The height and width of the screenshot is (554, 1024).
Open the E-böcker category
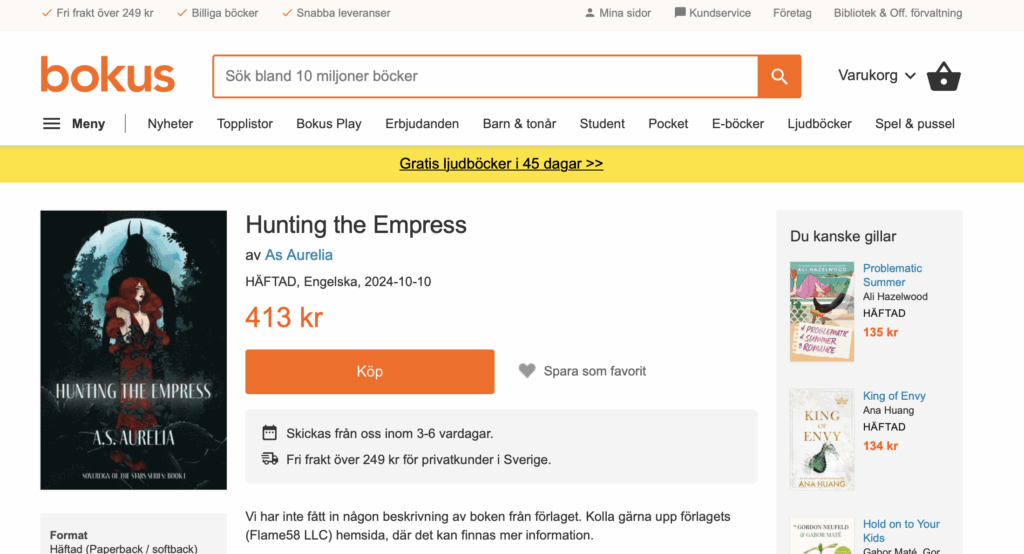(x=738, y=123)
